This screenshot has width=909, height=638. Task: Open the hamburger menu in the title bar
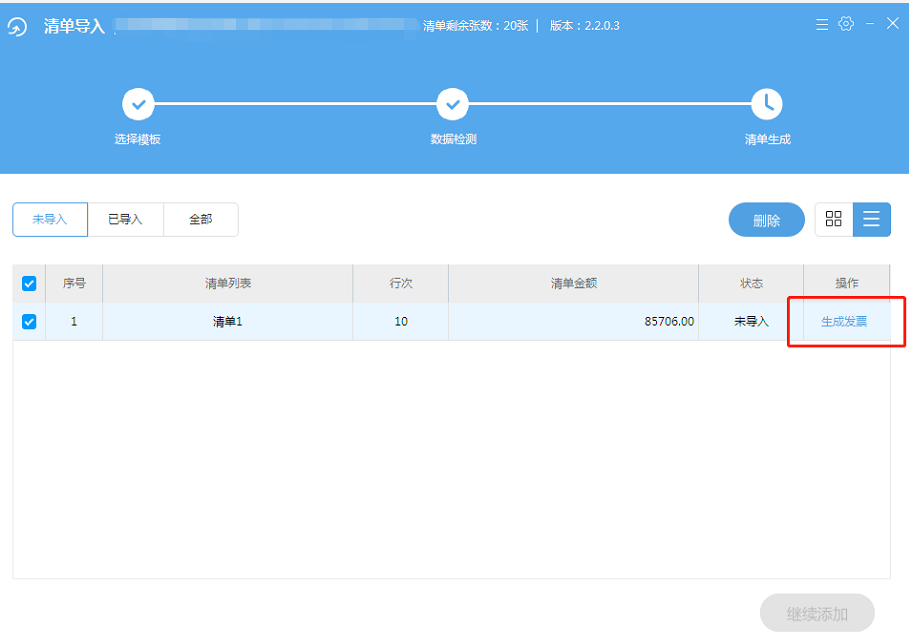click(x=821, y=25)
